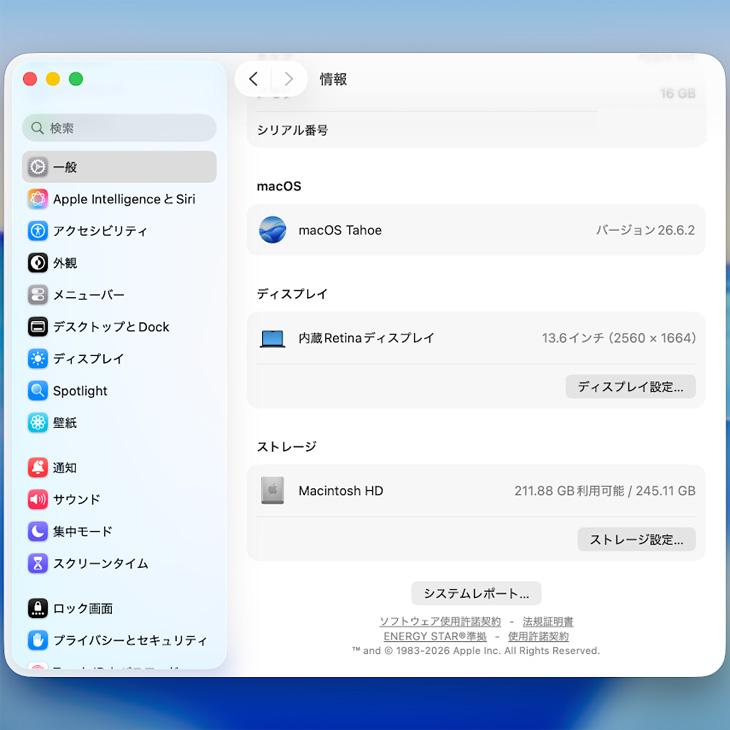Click the Macintosh HD name text
Screen dimensions: 730x730
click(x=341, y=491)
